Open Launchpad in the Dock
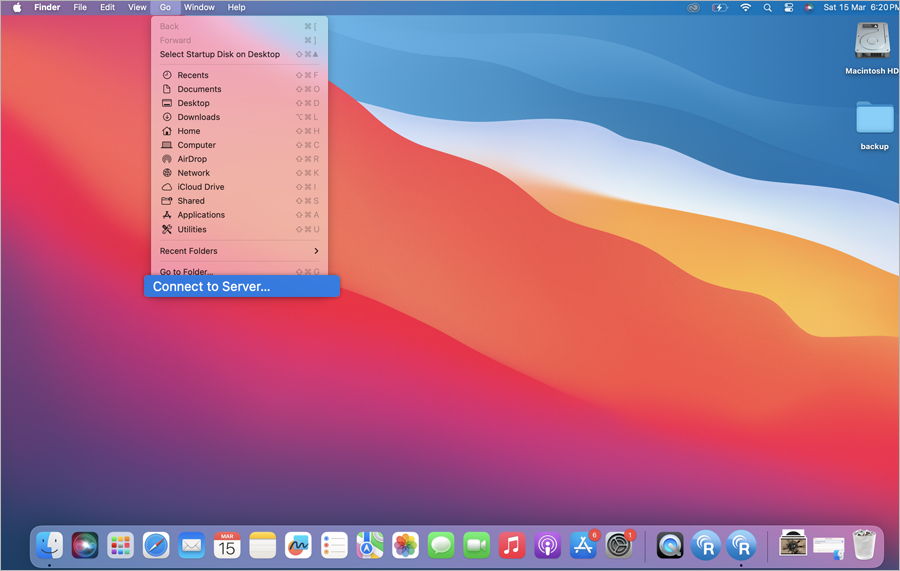 (x=121, y=545)
